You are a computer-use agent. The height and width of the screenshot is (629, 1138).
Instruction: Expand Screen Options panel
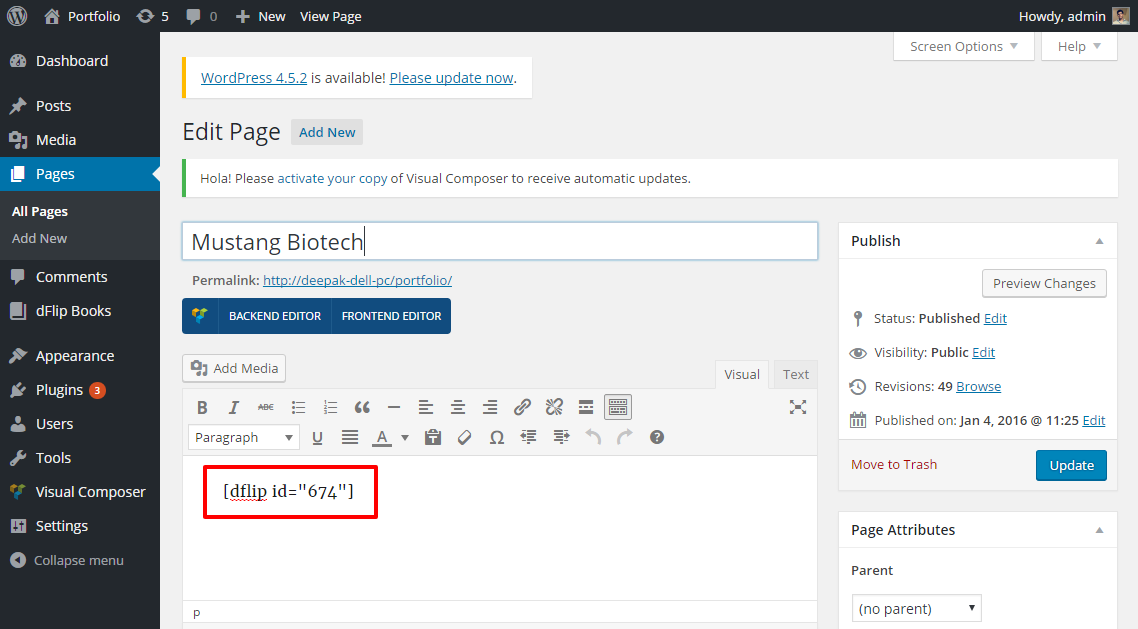tap(963, 46)
